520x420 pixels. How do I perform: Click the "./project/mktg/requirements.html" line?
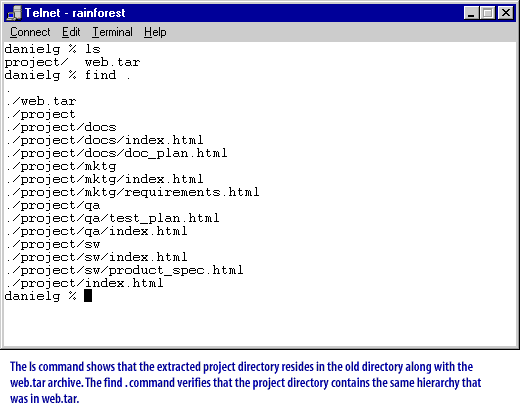point(133,192)
